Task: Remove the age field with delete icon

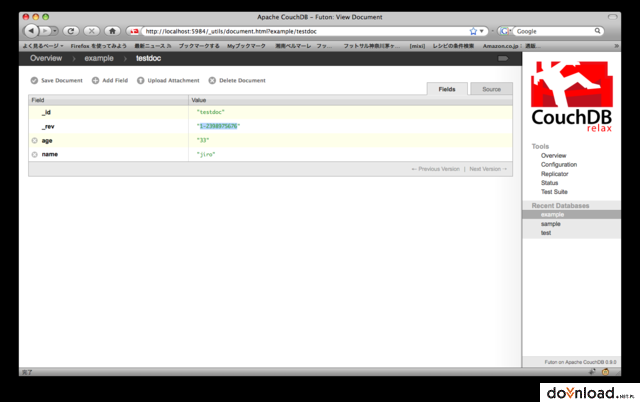Action: point(35,140)
